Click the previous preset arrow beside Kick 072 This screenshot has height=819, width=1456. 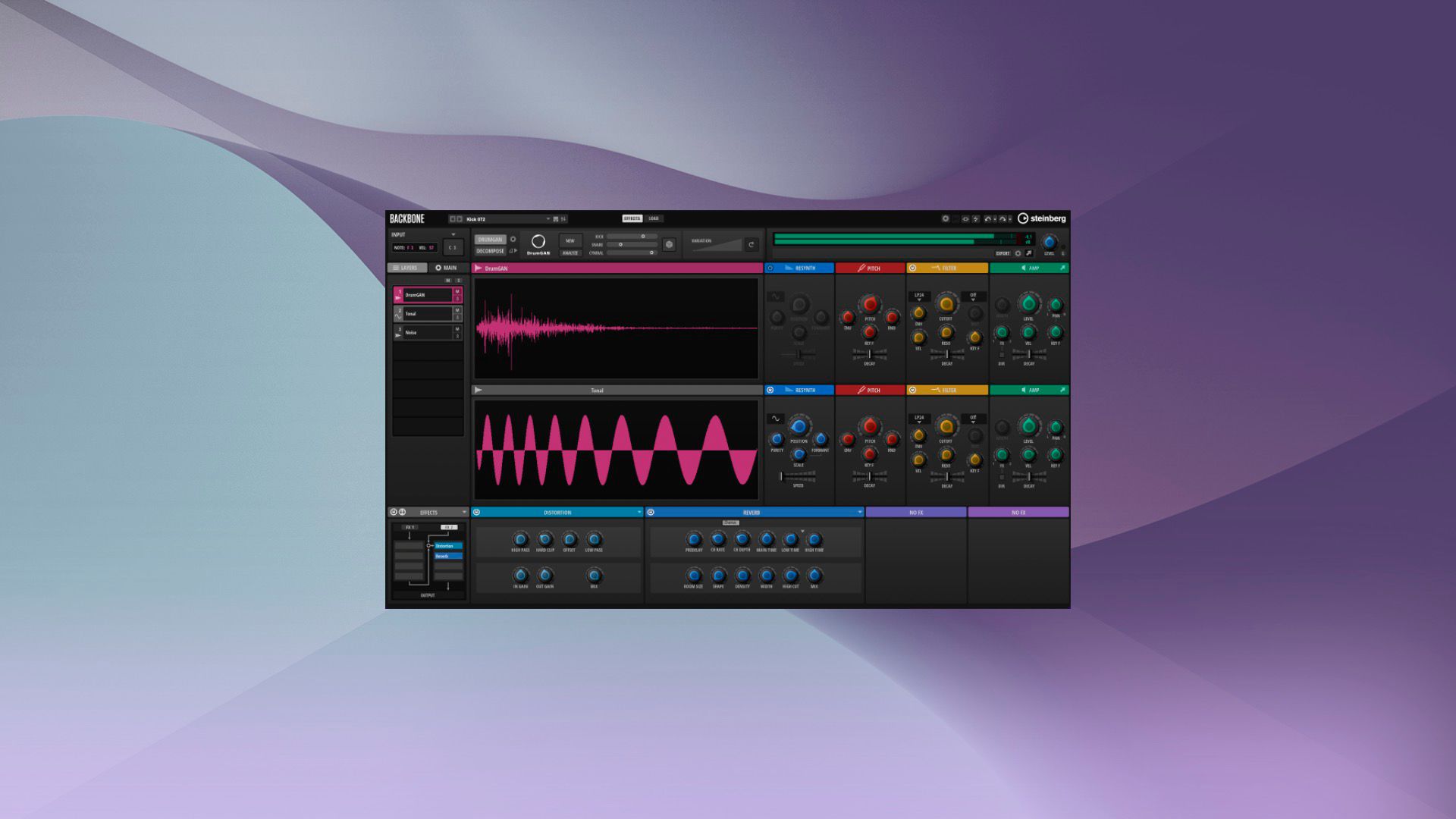[453, 219]
